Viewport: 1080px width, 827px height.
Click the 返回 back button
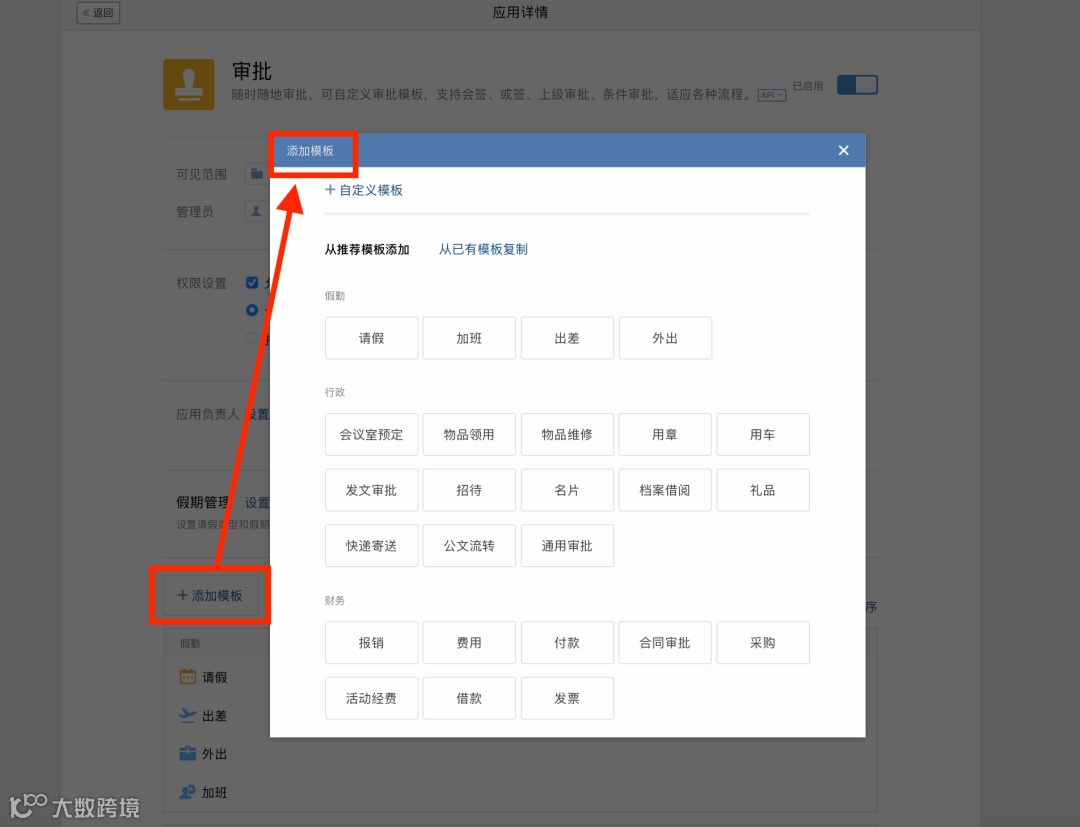pos(98,12)
